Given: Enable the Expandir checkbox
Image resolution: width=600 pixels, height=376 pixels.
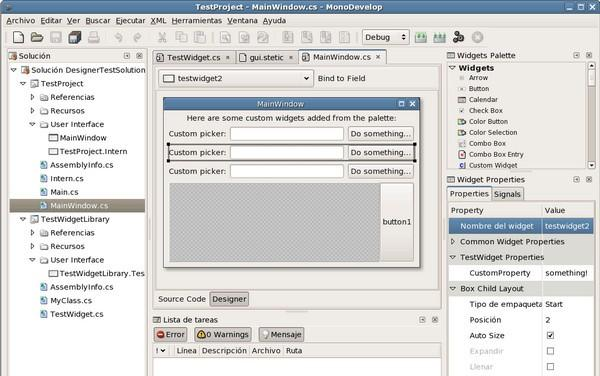Looking at the screenshot, I should click(550, 351).
